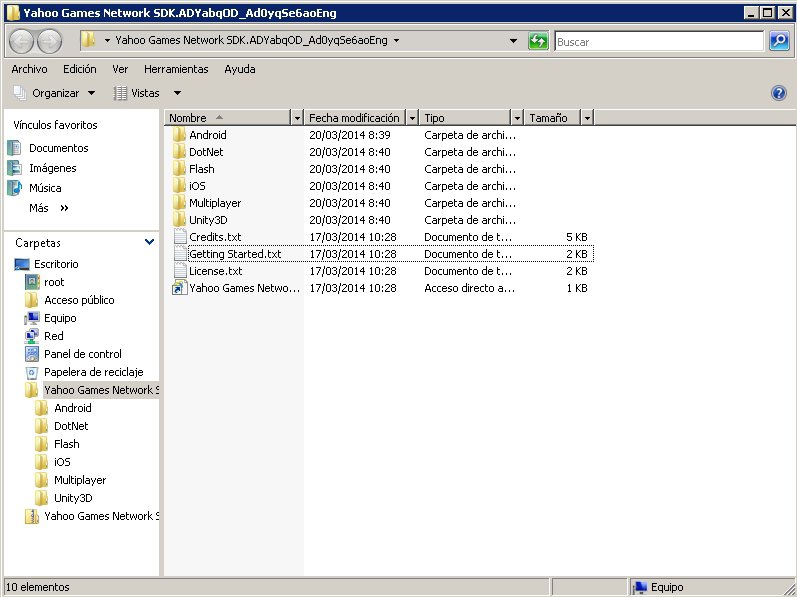Select the Unity3D folder icon in the file list
This screenshot has width=797, height=597.
pos(179,220)
